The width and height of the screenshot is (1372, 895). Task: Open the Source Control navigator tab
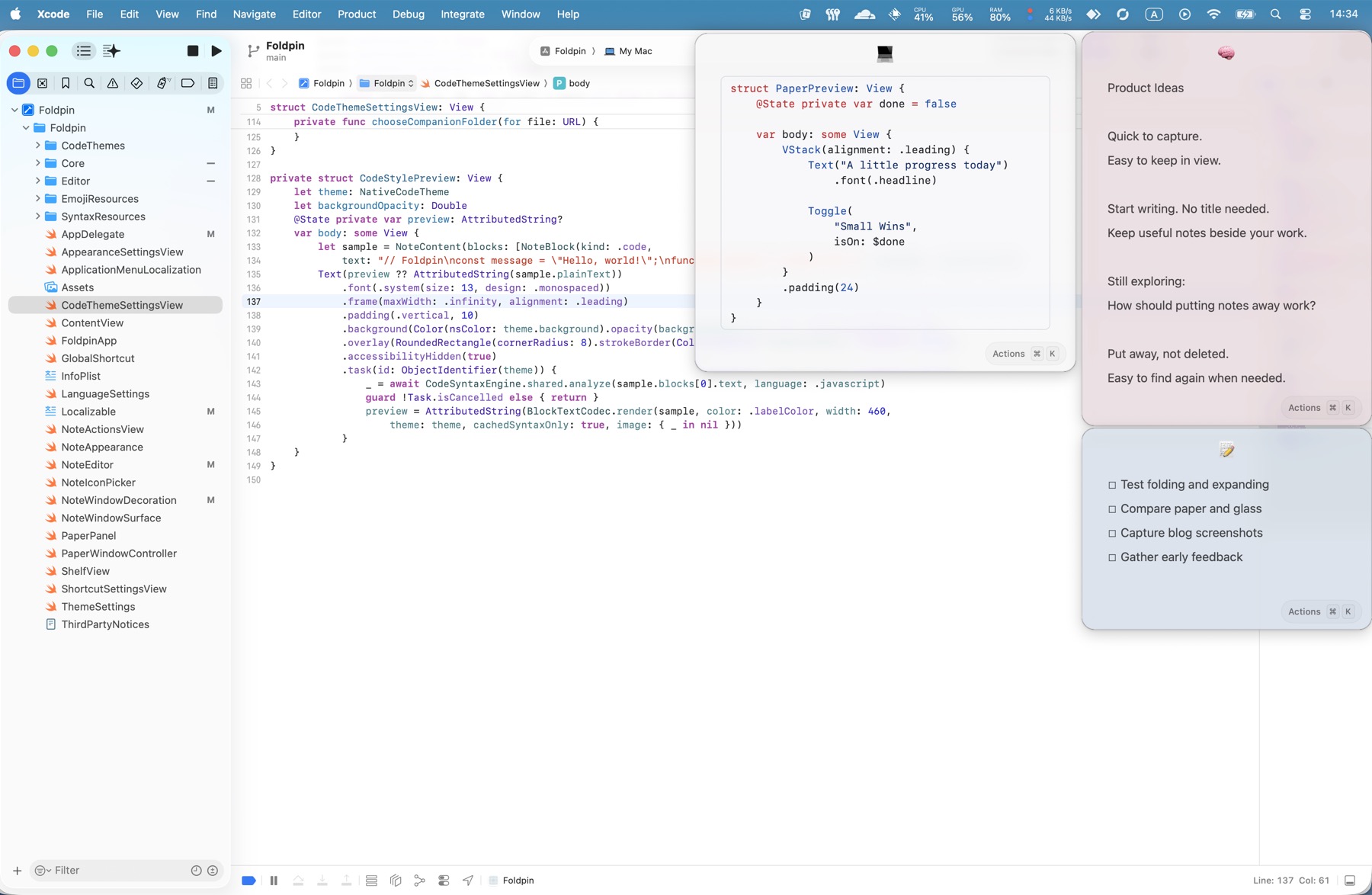42,83
